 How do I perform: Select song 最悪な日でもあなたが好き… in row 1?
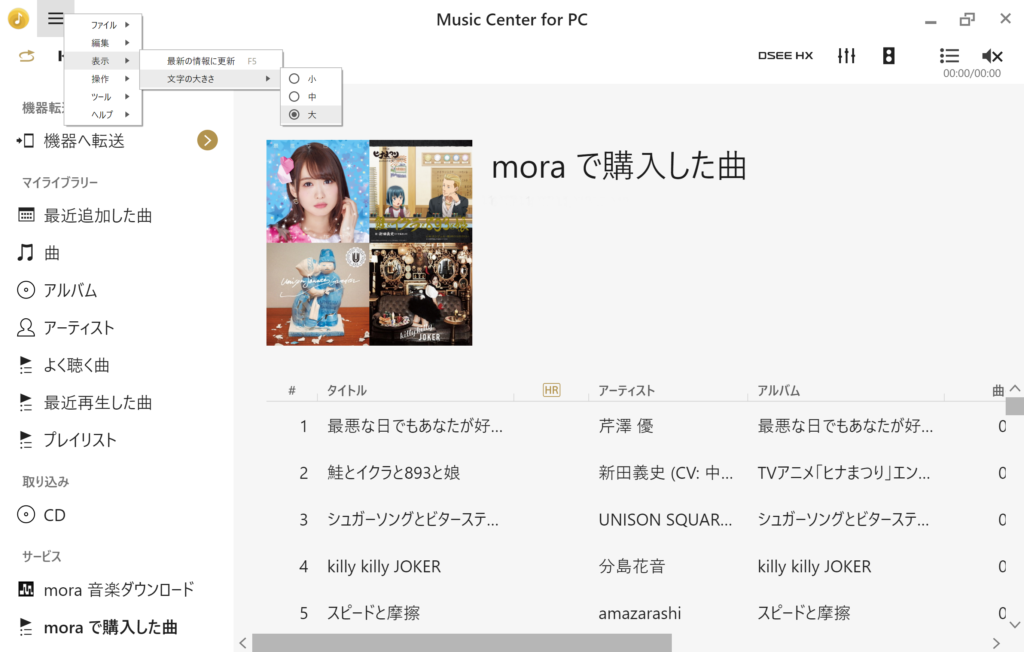(x=415, y=426)
